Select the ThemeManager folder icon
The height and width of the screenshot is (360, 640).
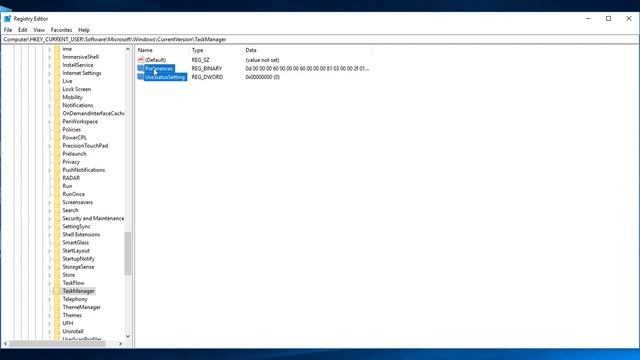click(57, 307)
